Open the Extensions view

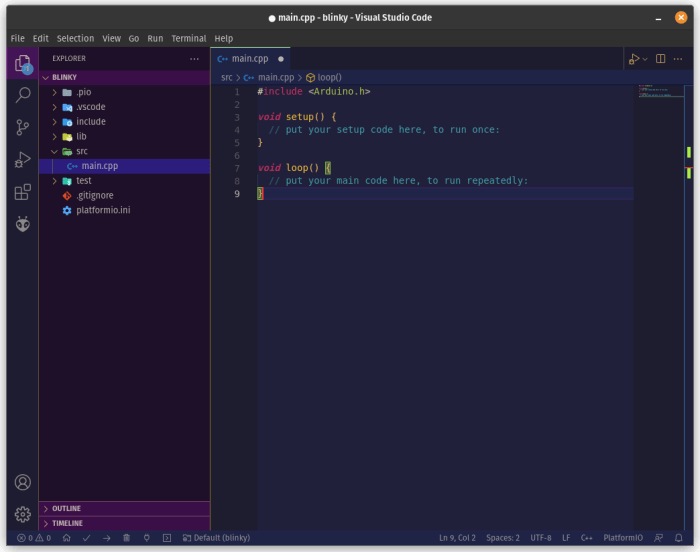(x=22, y=192)
